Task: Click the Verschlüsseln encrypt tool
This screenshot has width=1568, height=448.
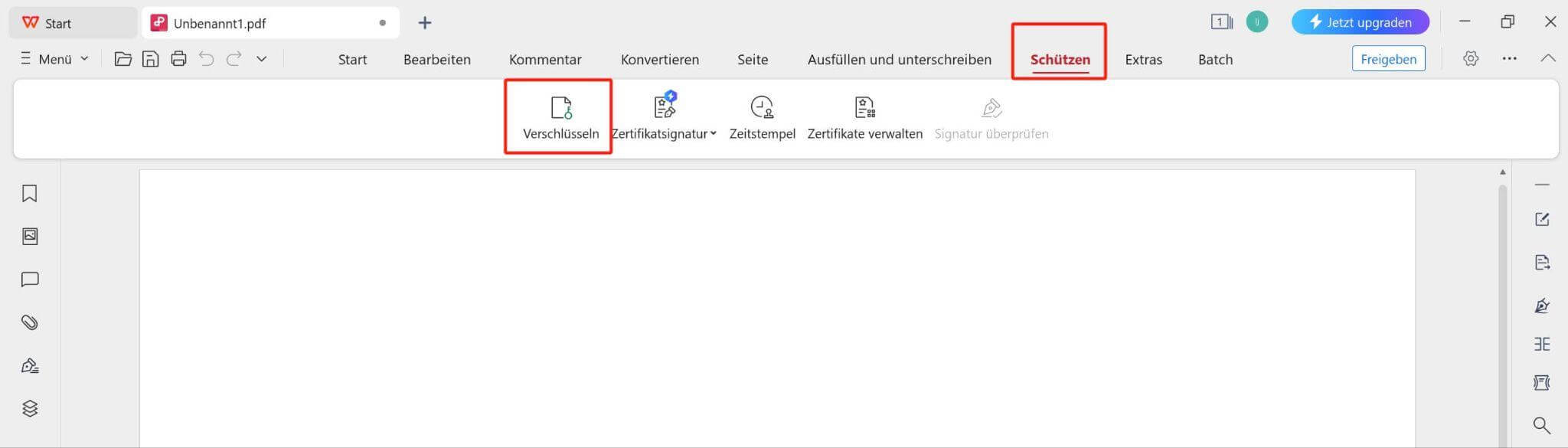Action: [x=560, y=117]
